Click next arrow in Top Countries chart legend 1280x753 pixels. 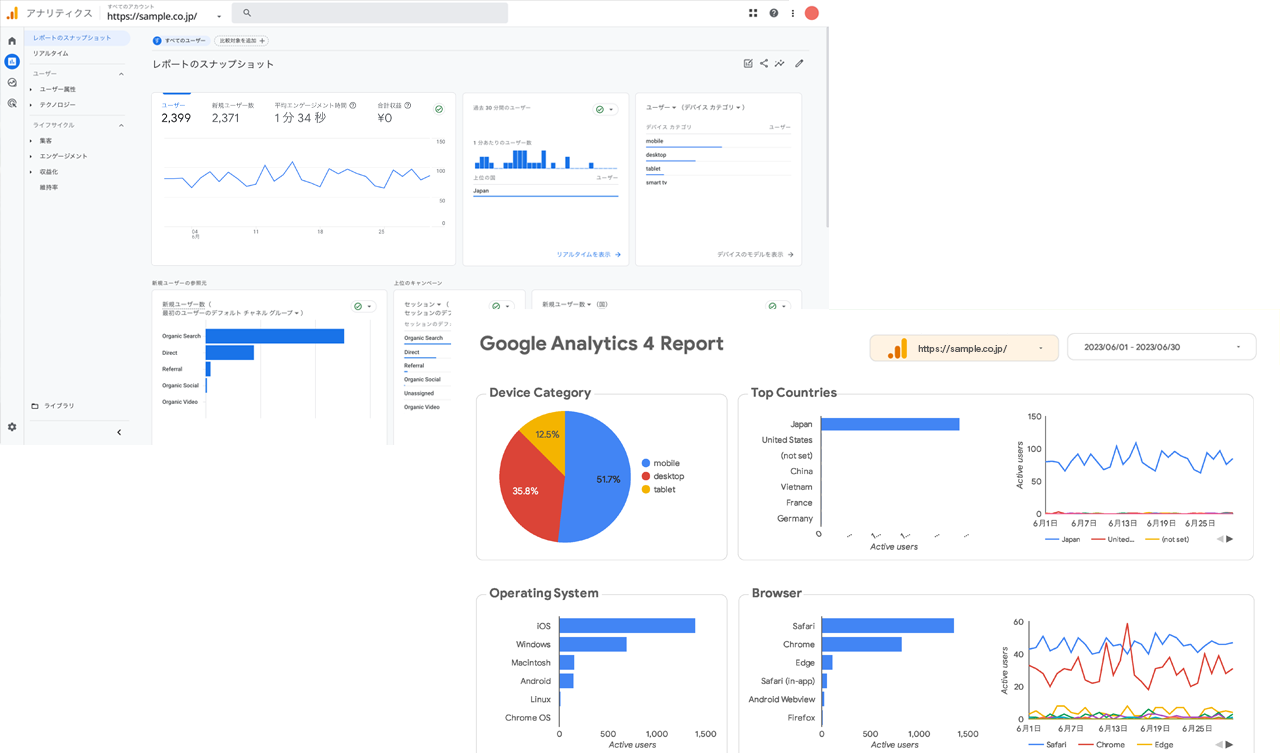click(x=1230, y=539)
